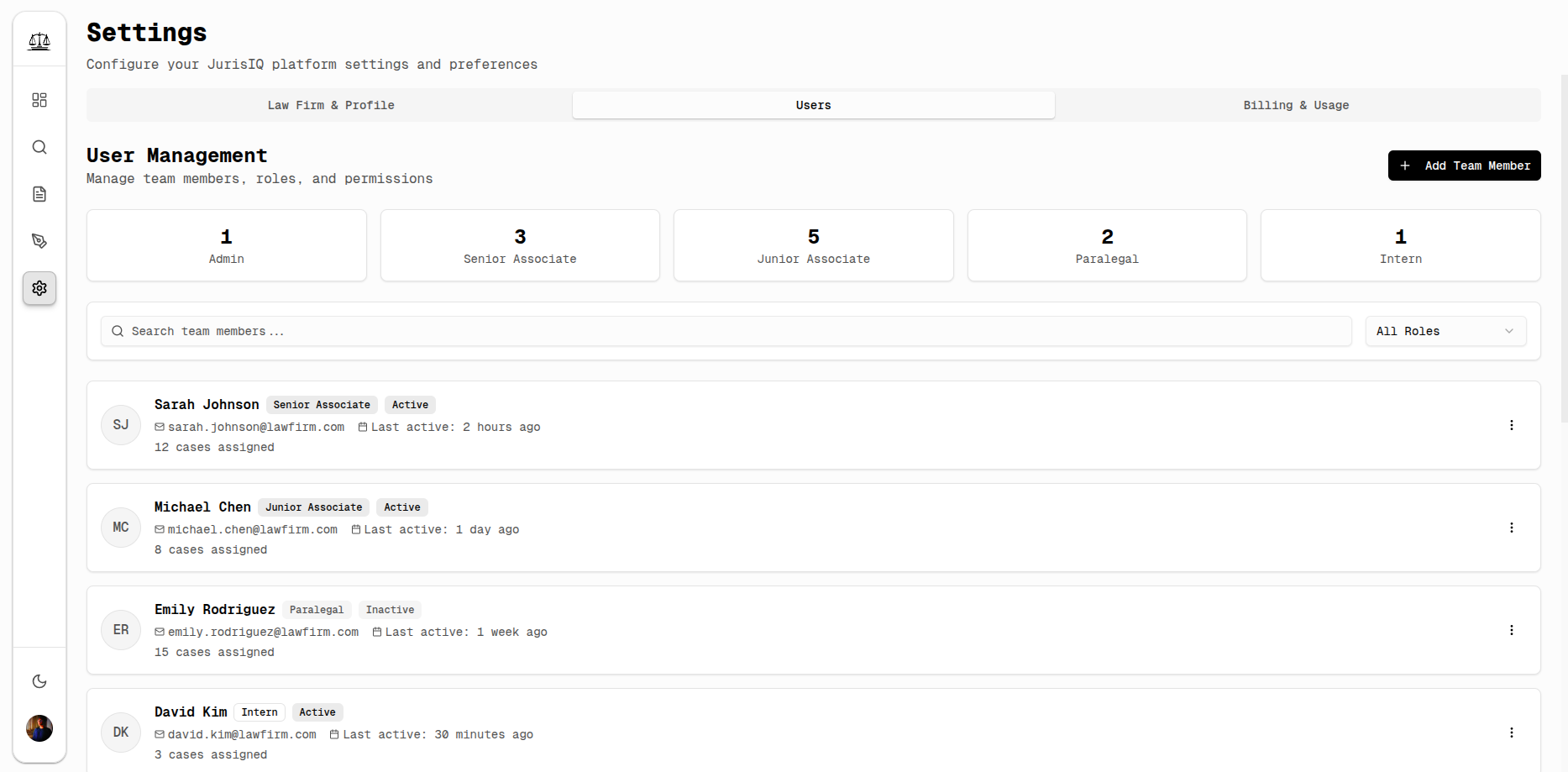Switch to the Law Firm & Profile tab

(330, 105)
